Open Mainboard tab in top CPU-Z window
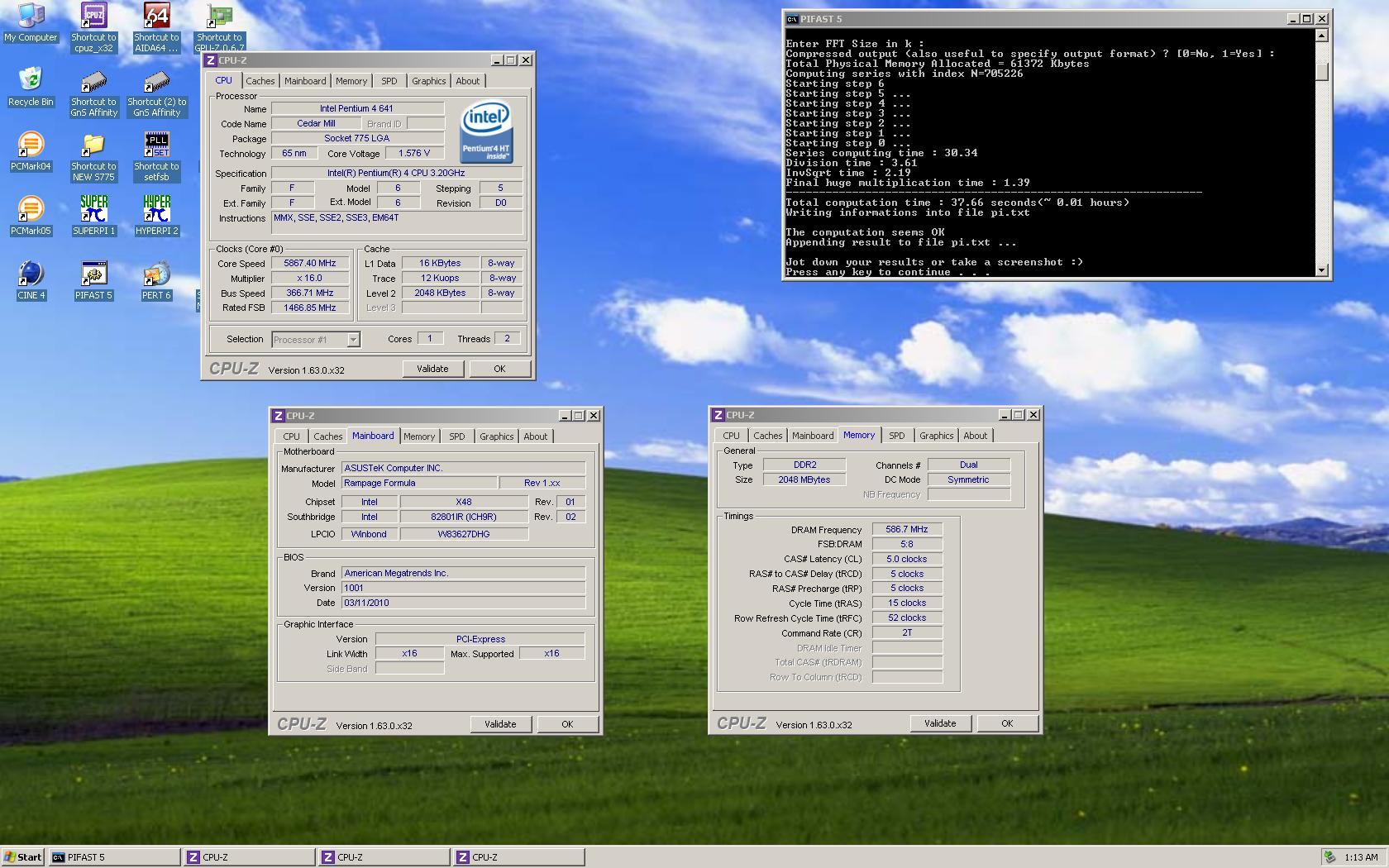Image resolution: width=1389 pixels, height=868 pixels. pyautogui.click(x=305, y=81)
